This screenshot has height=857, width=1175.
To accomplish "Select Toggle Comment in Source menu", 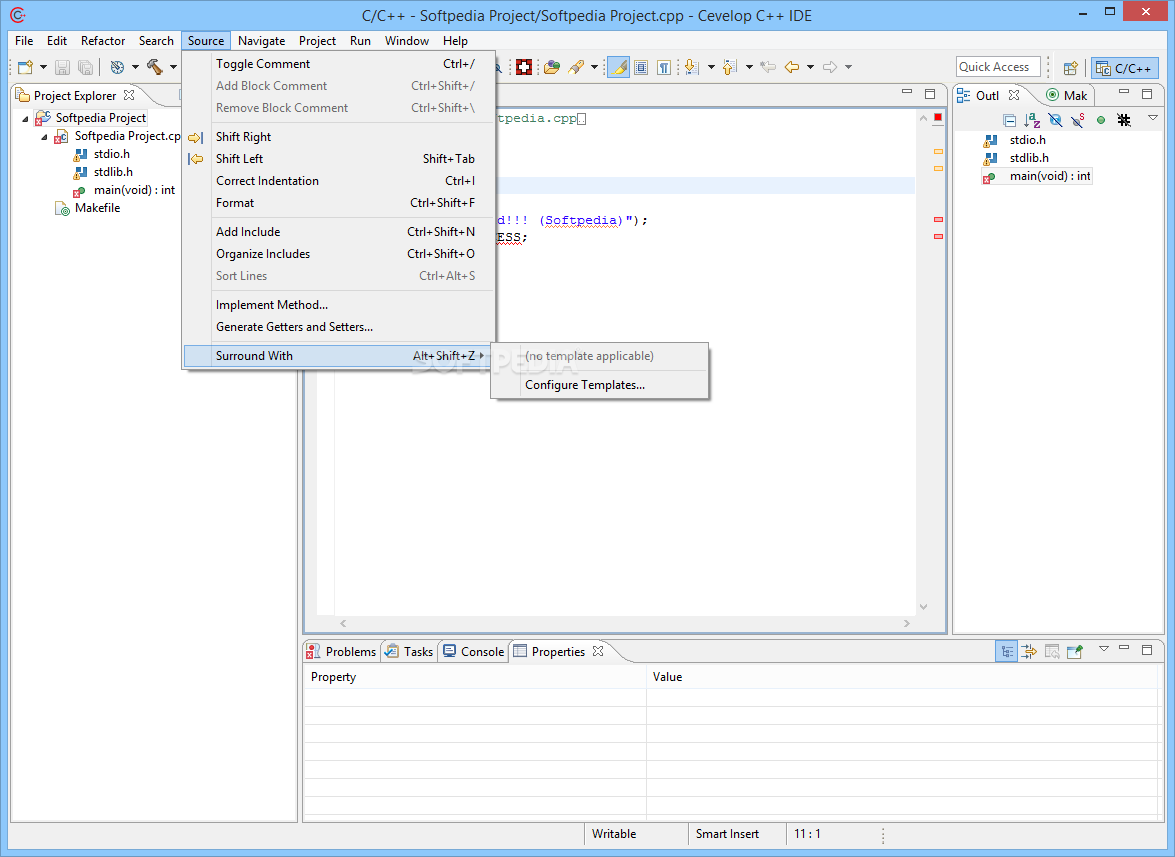I will pos(339,64).
